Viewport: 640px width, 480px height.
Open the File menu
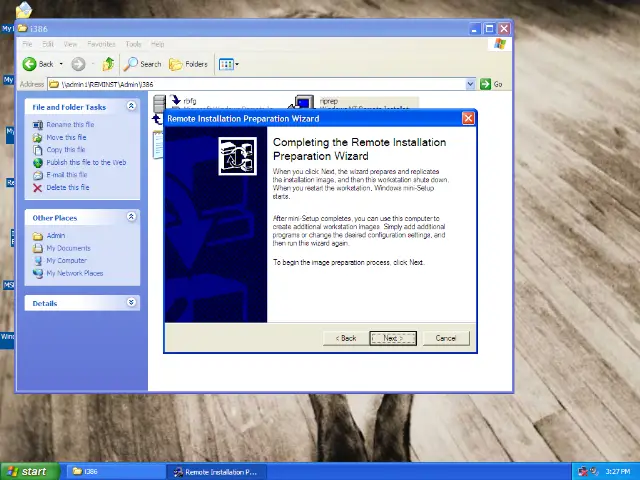[27, 44]
